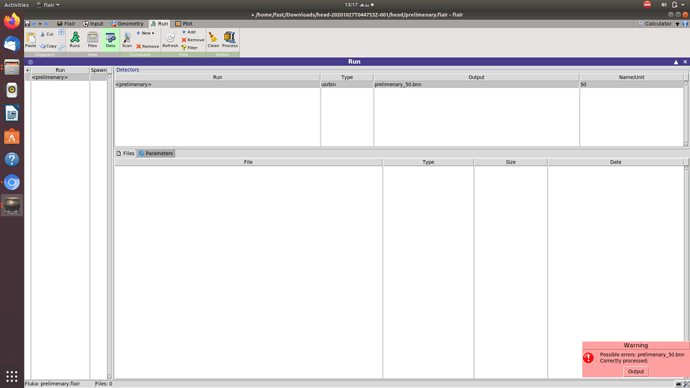
Task: Show all applications grid
Action: tap(12, 376)
